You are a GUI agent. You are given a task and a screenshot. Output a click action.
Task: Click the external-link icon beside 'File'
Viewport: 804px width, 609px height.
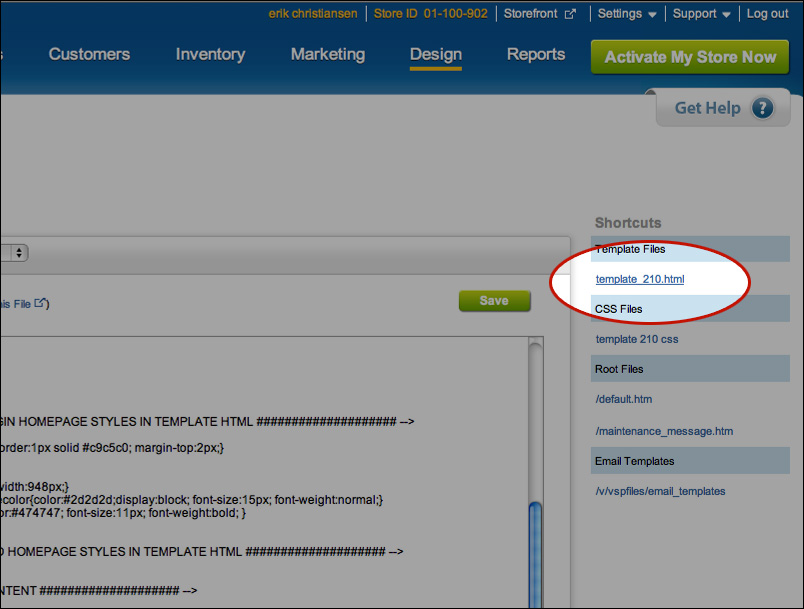tap(40, 303)
